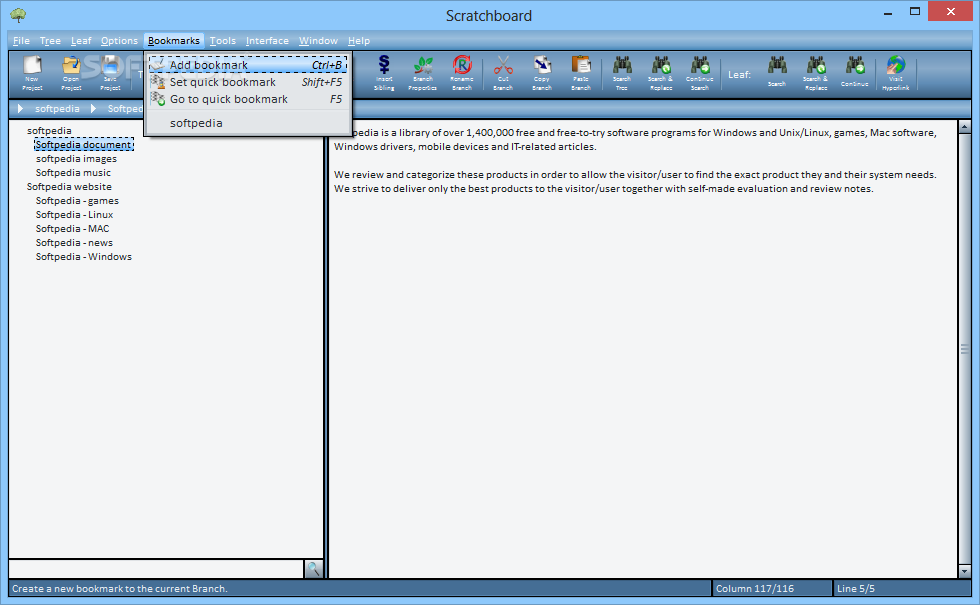Viewport: 980px width, 605px height.
Task: Click the scroll down arrow of the leaf editor
Action: tap(964, 571)
